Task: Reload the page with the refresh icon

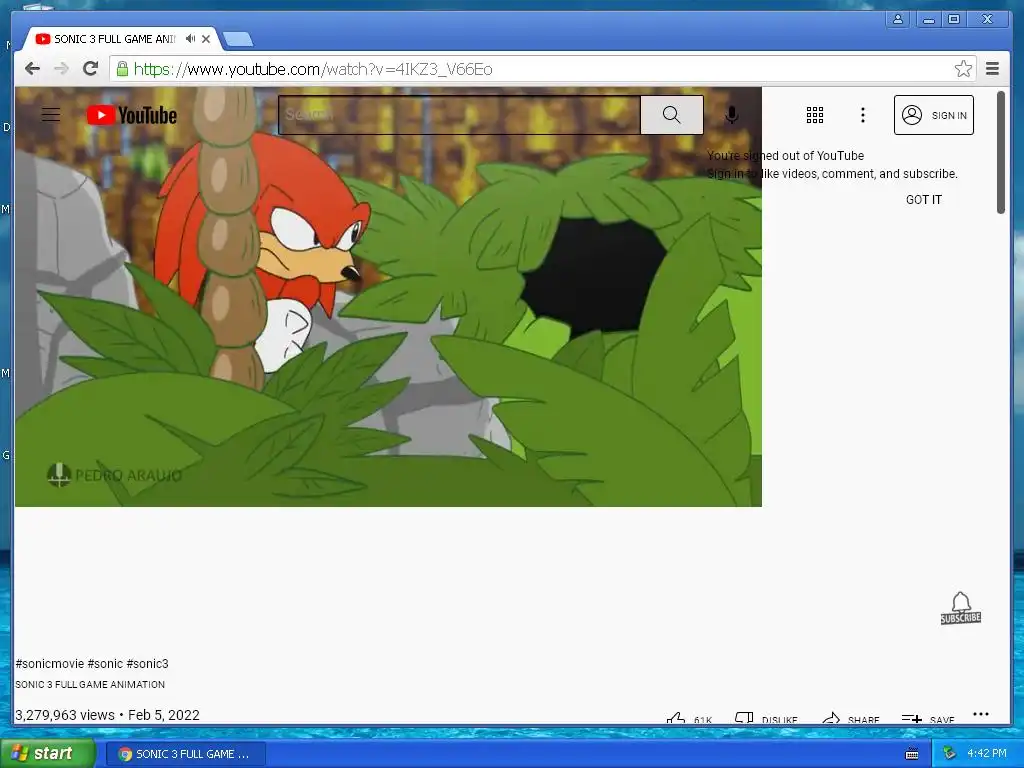Action: [91, 68]
